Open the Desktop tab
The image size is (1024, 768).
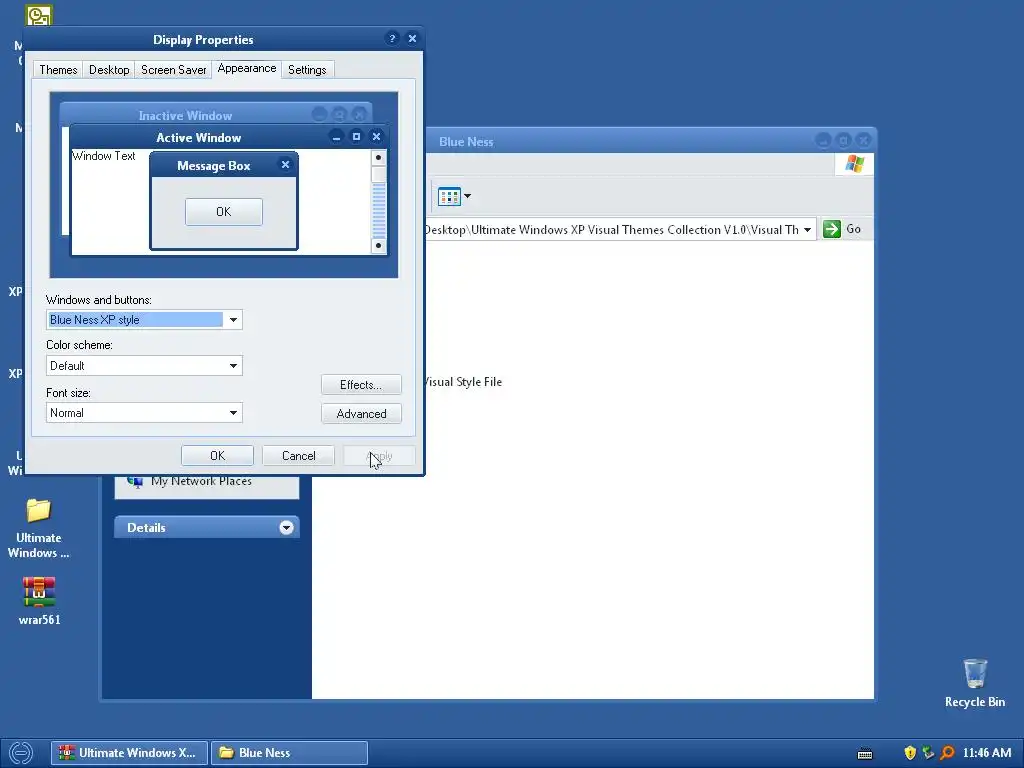tap(109, 70)
